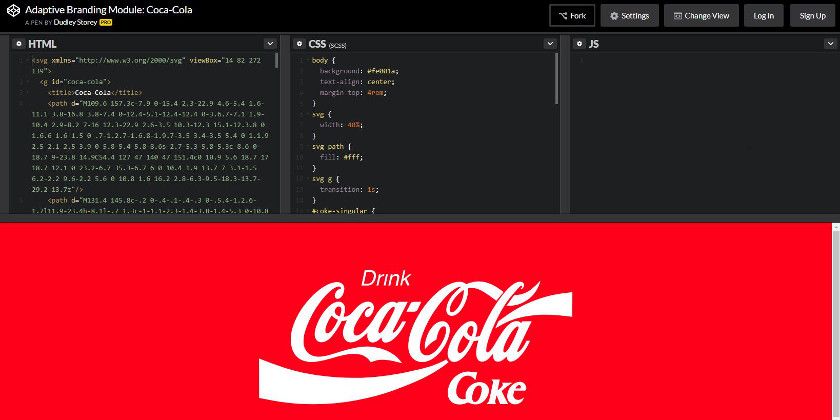Screen dimensions: 840x420
Task: Click preview pane vertical scrollbar
Action: tap(836, 321)
